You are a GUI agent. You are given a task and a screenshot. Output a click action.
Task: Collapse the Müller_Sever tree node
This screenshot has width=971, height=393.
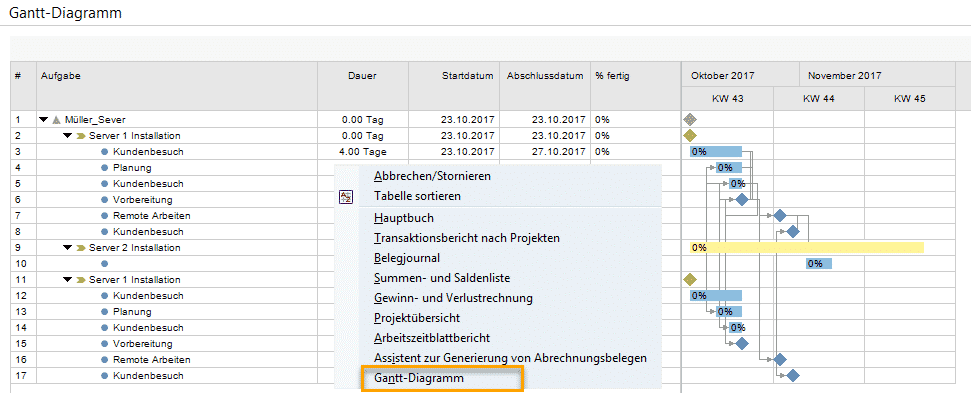pyautogui.click(x=43, y=119)
